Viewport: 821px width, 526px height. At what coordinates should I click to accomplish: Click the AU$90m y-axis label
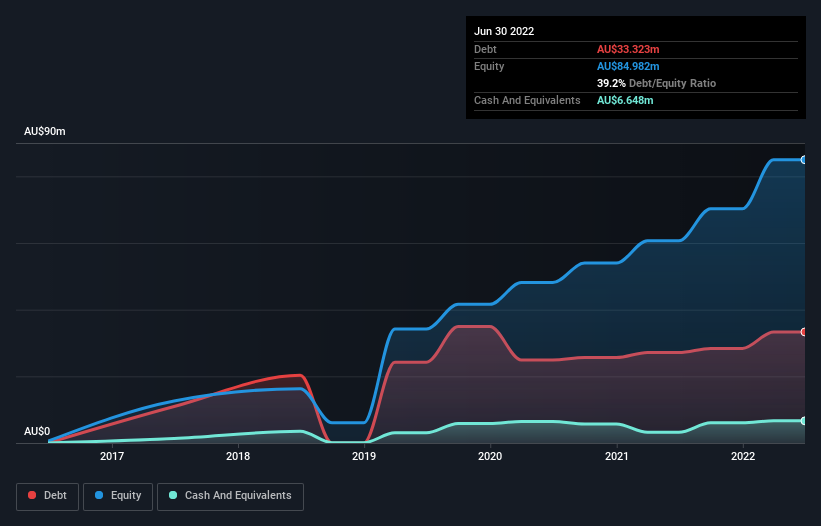coord(45,131)
